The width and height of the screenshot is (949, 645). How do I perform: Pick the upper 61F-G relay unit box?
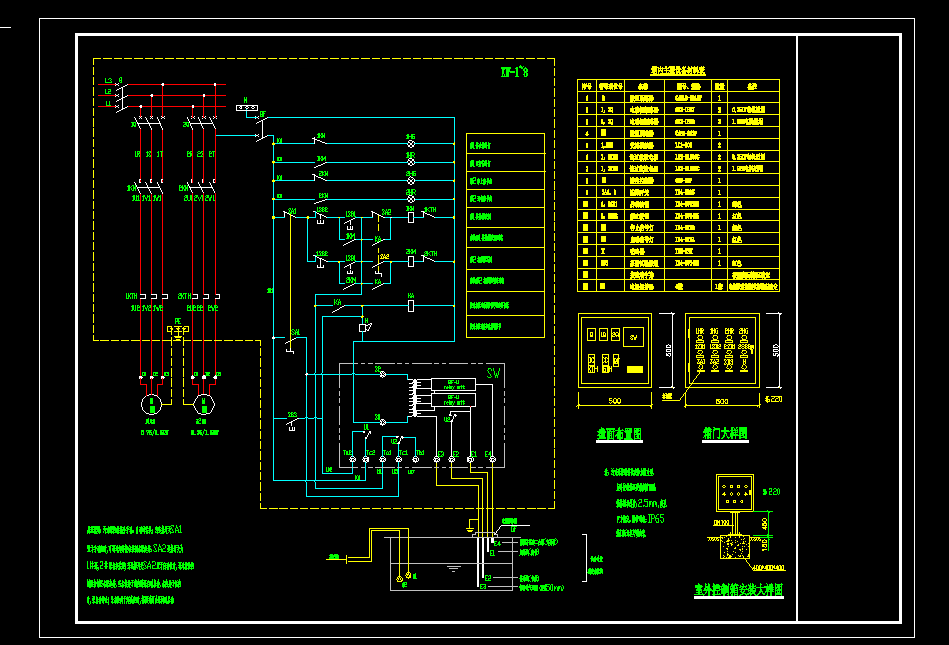pyautogui.click(x=453, y=385)
